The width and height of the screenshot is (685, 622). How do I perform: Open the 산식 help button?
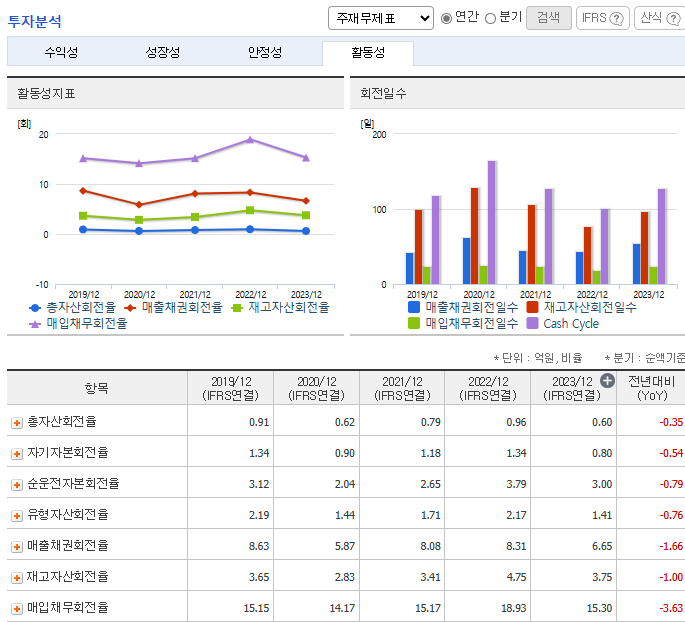point(660,18)
